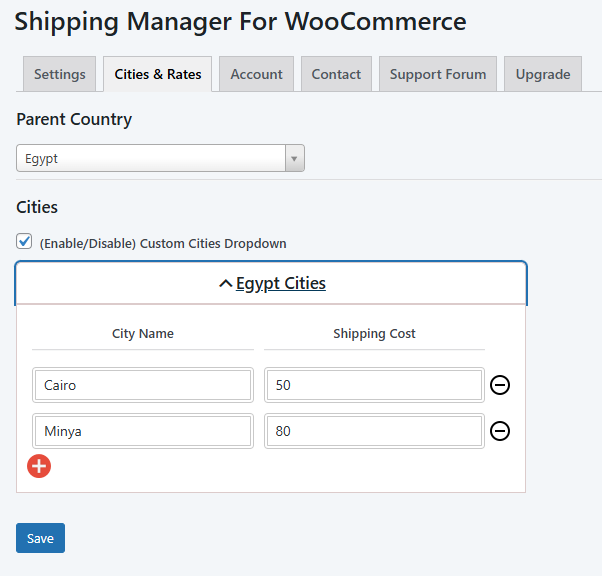
Task: Remove the Minya city row
Action: click(x=500, y=431)
